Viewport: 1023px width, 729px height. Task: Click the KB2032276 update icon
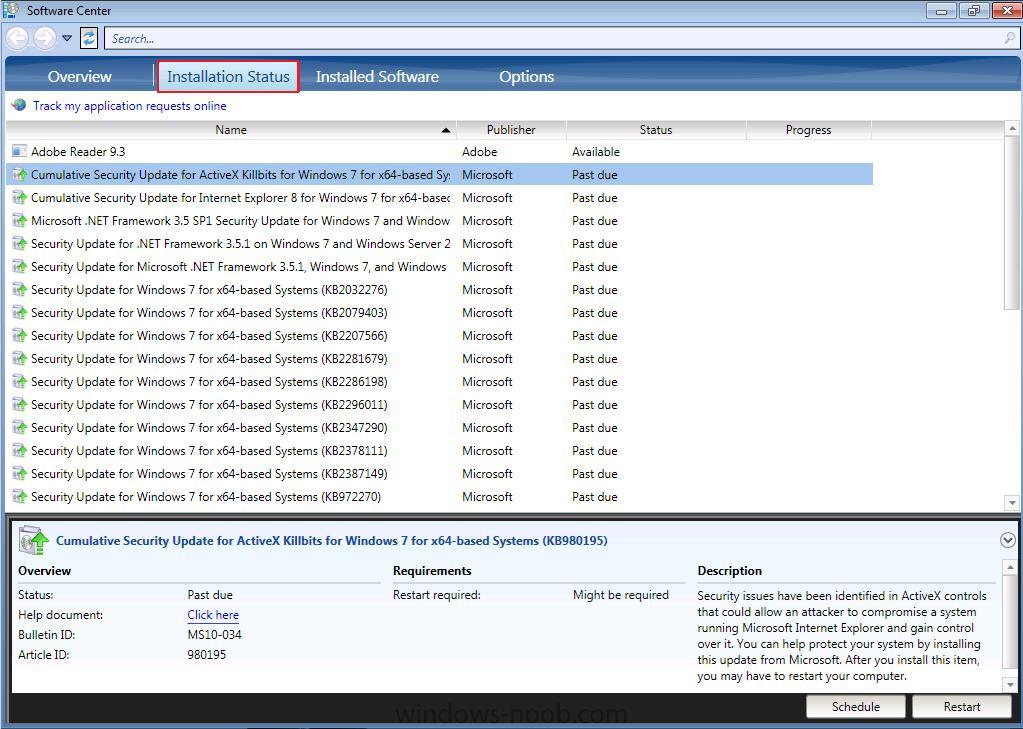(20, 289)
